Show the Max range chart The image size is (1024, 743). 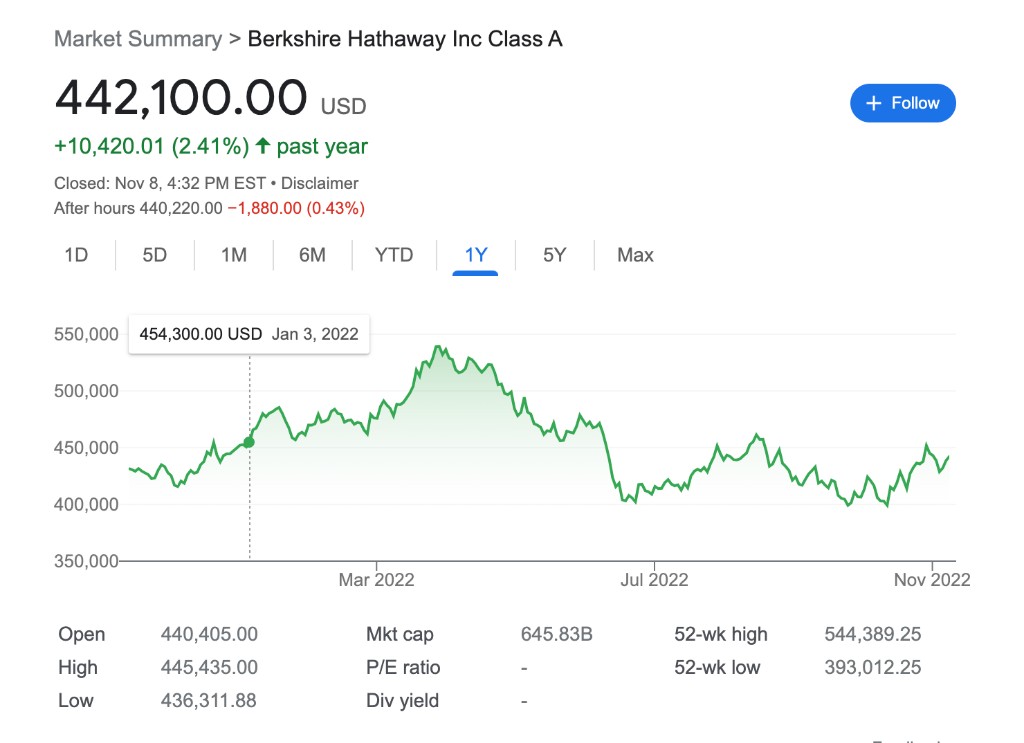[x=635, y=255]
